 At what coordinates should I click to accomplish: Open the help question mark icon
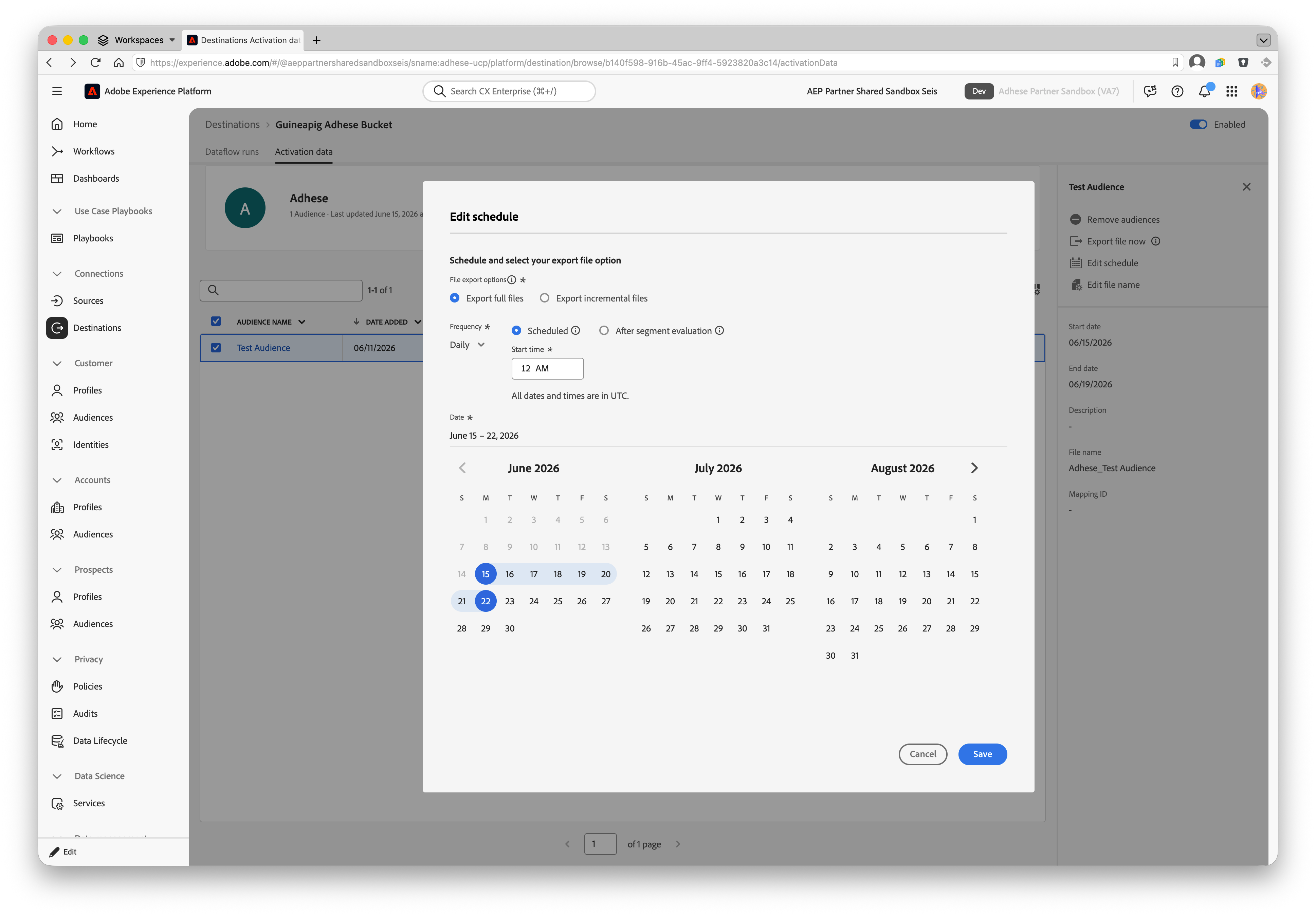pyautogui.click(x=1177, y=91)
